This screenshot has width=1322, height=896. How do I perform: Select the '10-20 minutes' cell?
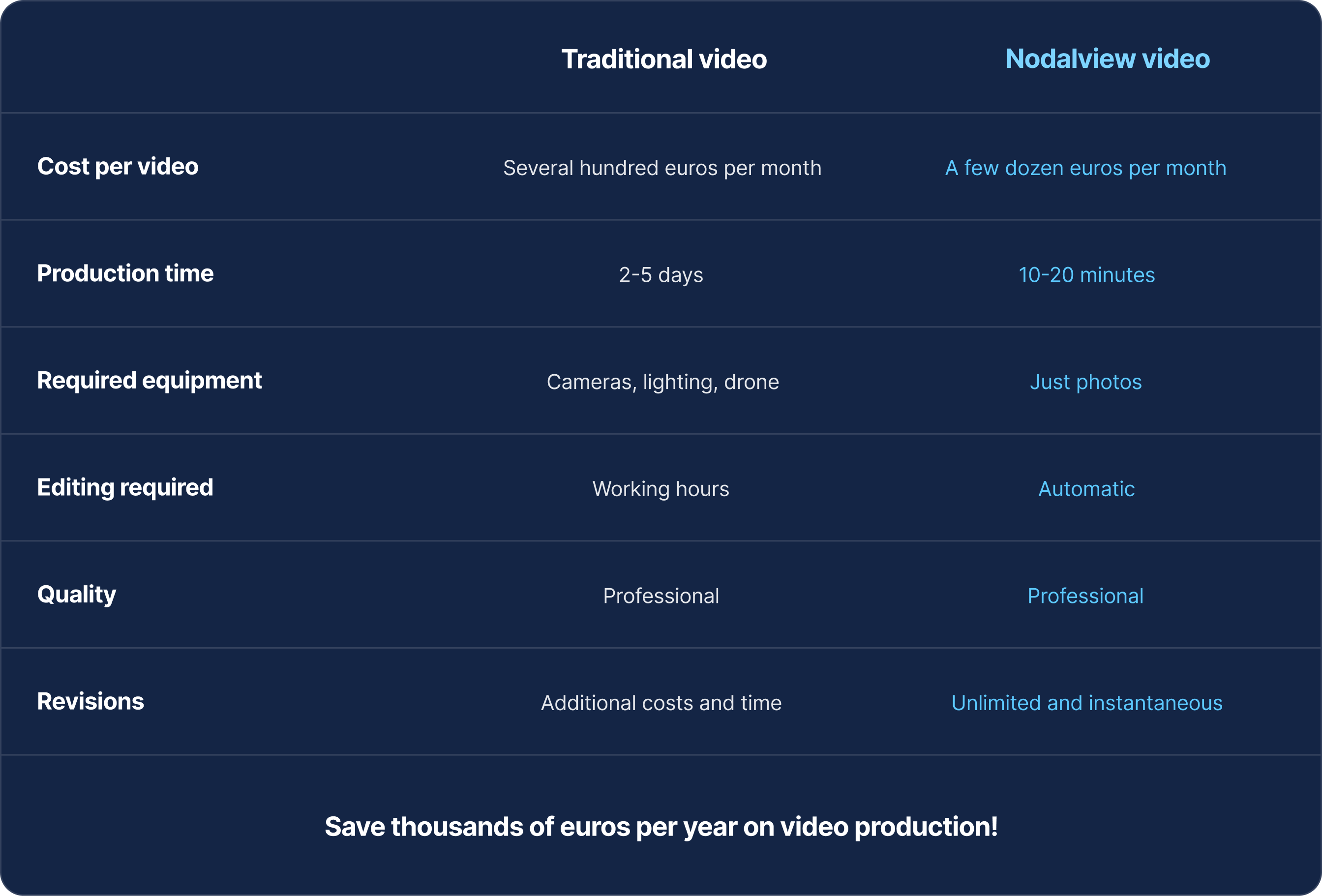pyautogui.click(x=1086, y=275)
